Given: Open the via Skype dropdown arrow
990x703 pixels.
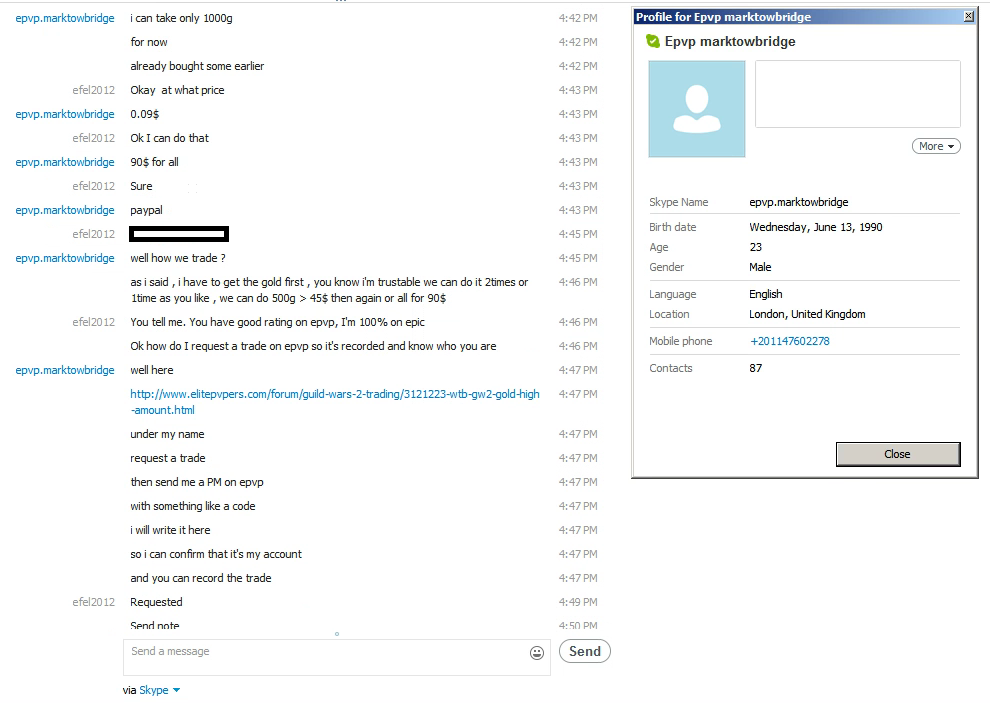Looking at the screenshot, I should [x=176, y=690].
